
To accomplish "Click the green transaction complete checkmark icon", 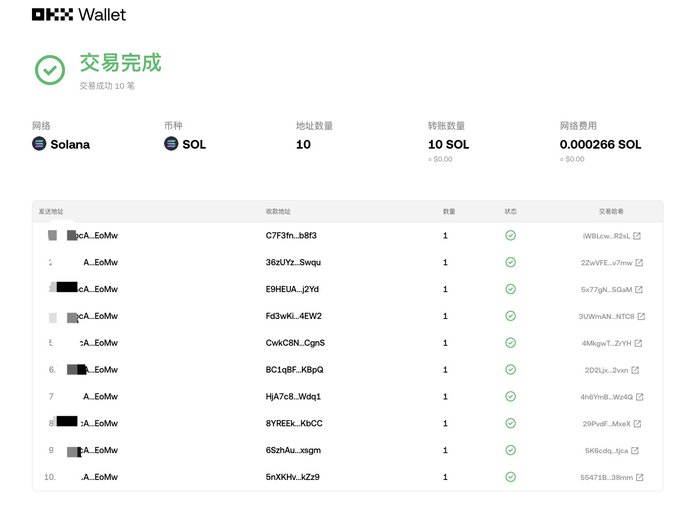I will tap(50, 70).
